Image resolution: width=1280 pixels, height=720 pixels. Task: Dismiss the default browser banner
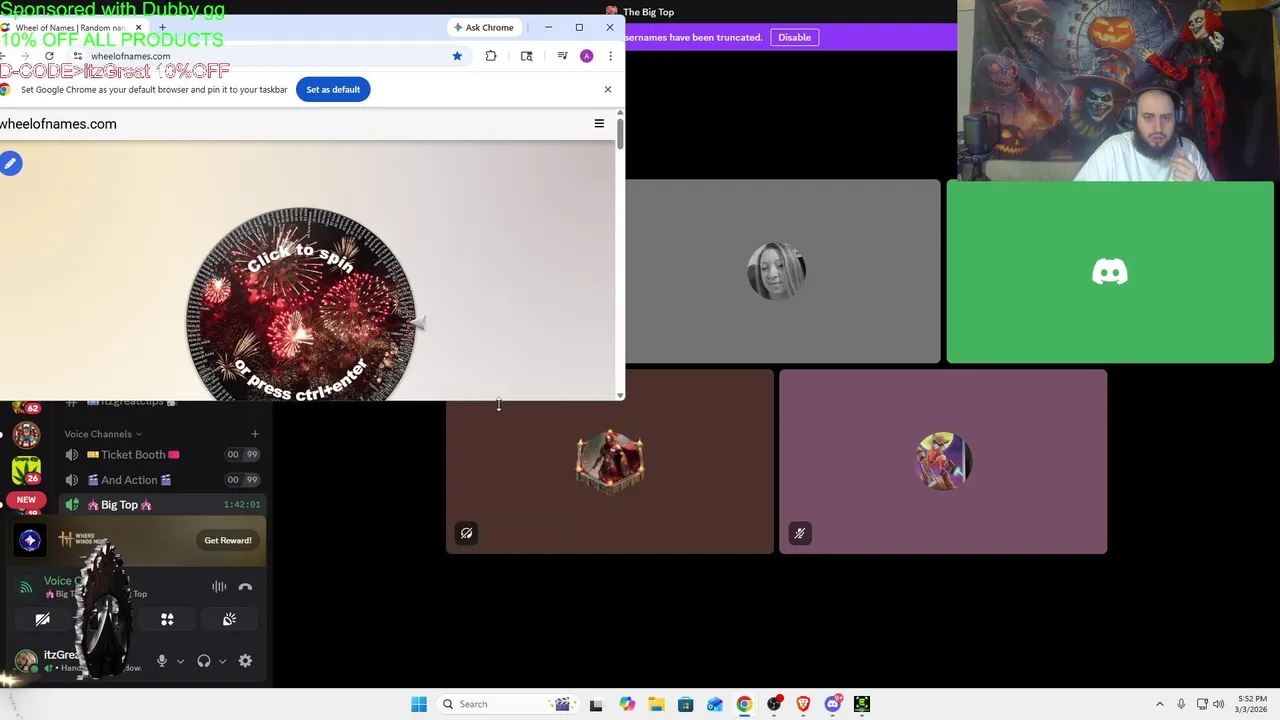point(607,89)
